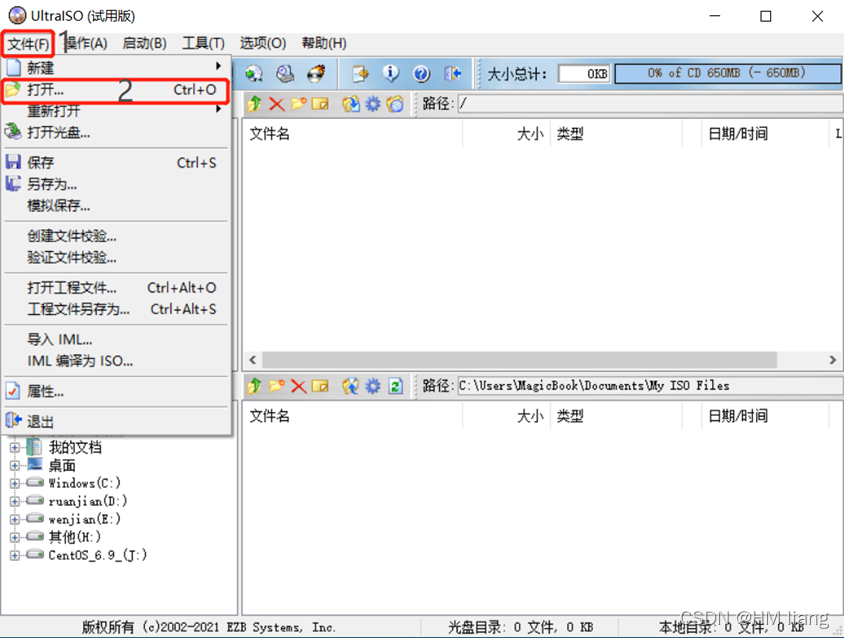Click the horizontal scrollbar in image file pane
The image size is (844, 638).
click(x=519, y=360)
